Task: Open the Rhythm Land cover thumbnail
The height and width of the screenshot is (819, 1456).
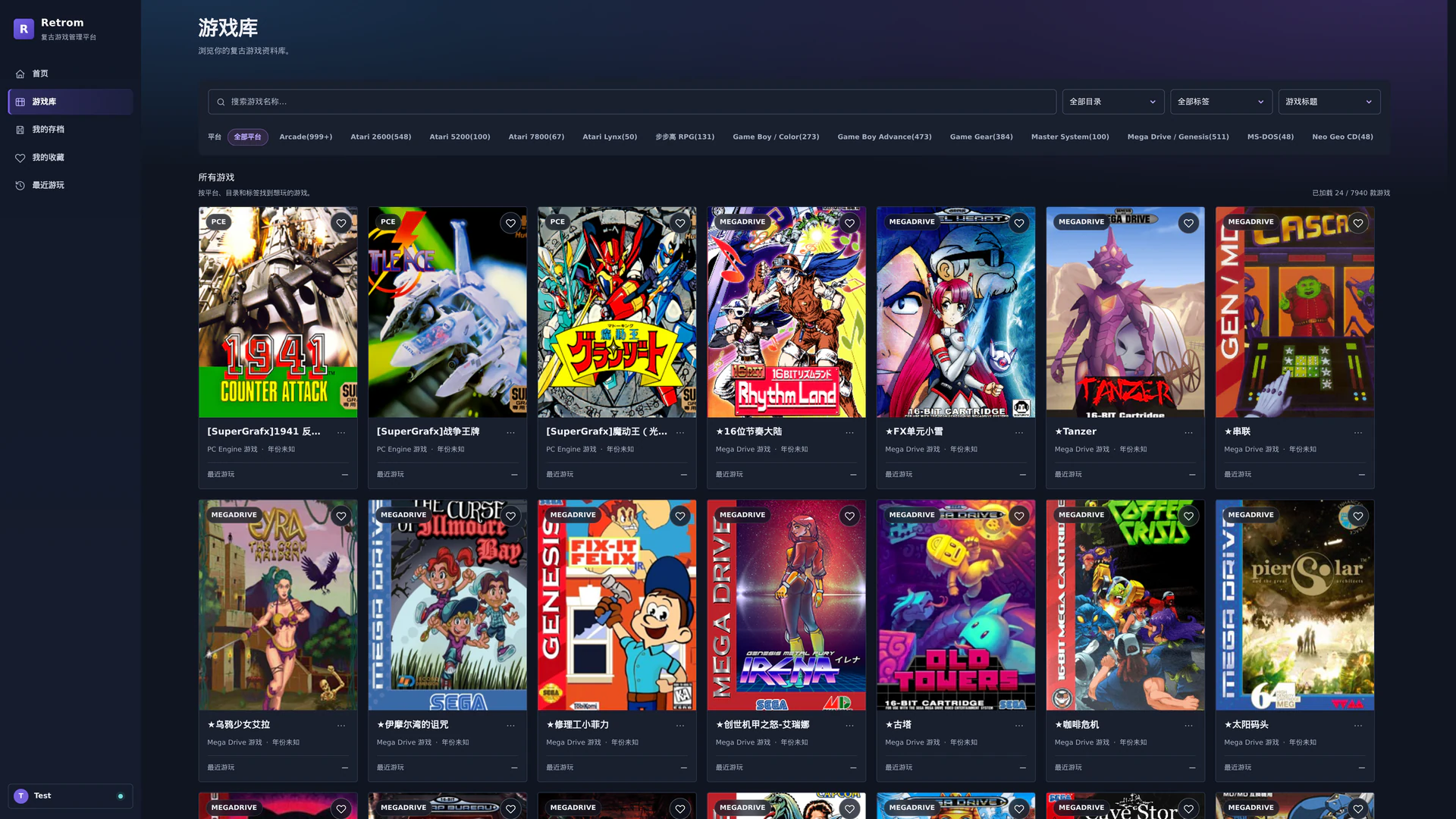Action: [x=786, y=312]
